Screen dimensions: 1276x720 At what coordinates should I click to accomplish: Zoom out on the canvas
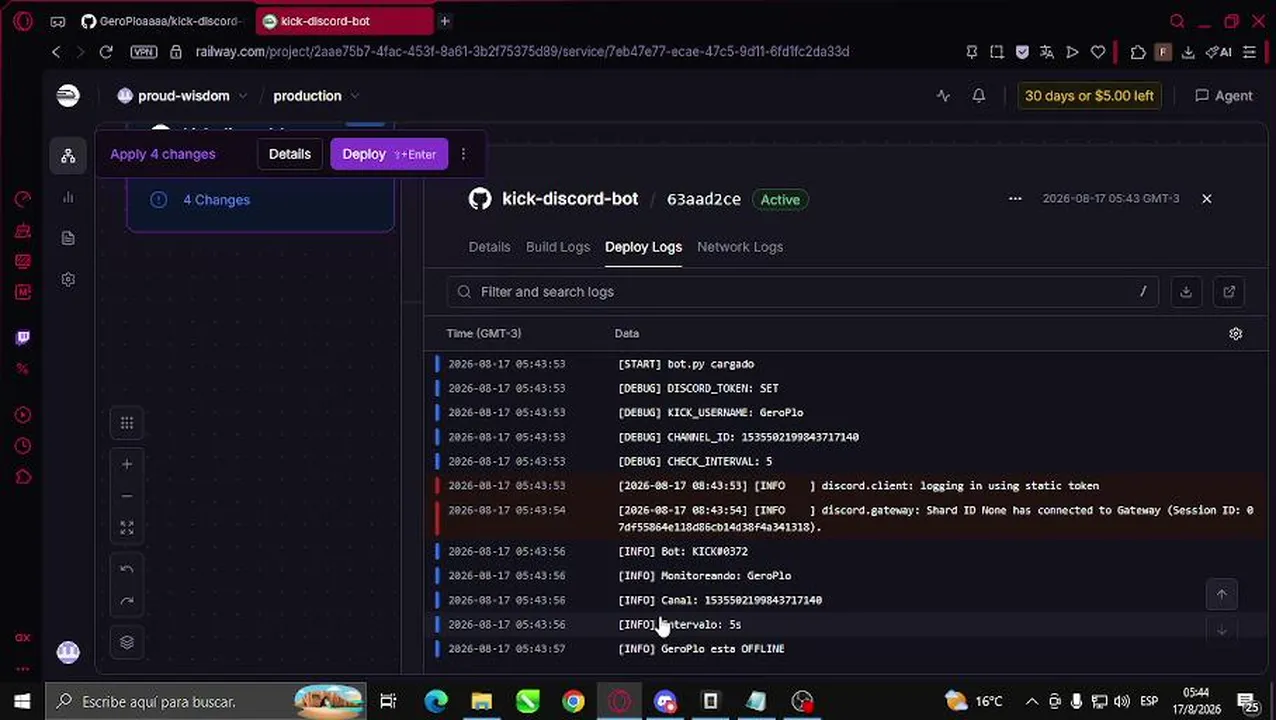pyautogui.click(x=127, y=496)
